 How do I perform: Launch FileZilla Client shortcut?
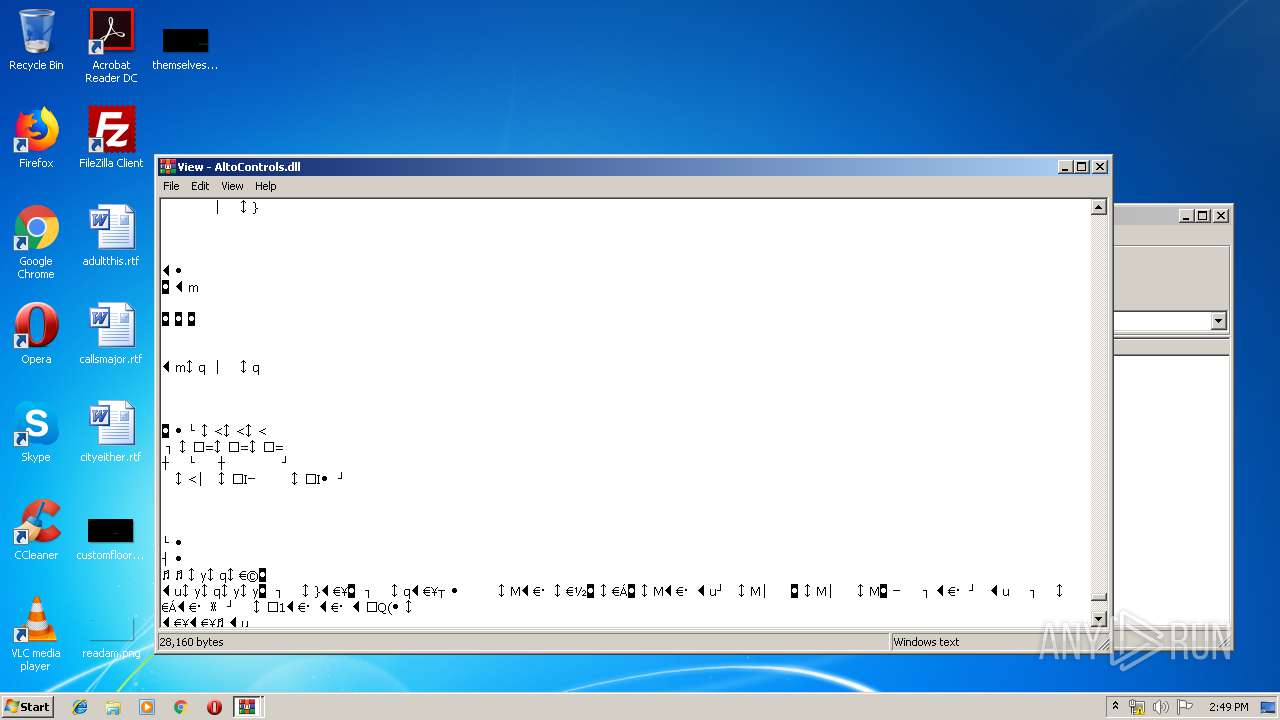(111, 138)
